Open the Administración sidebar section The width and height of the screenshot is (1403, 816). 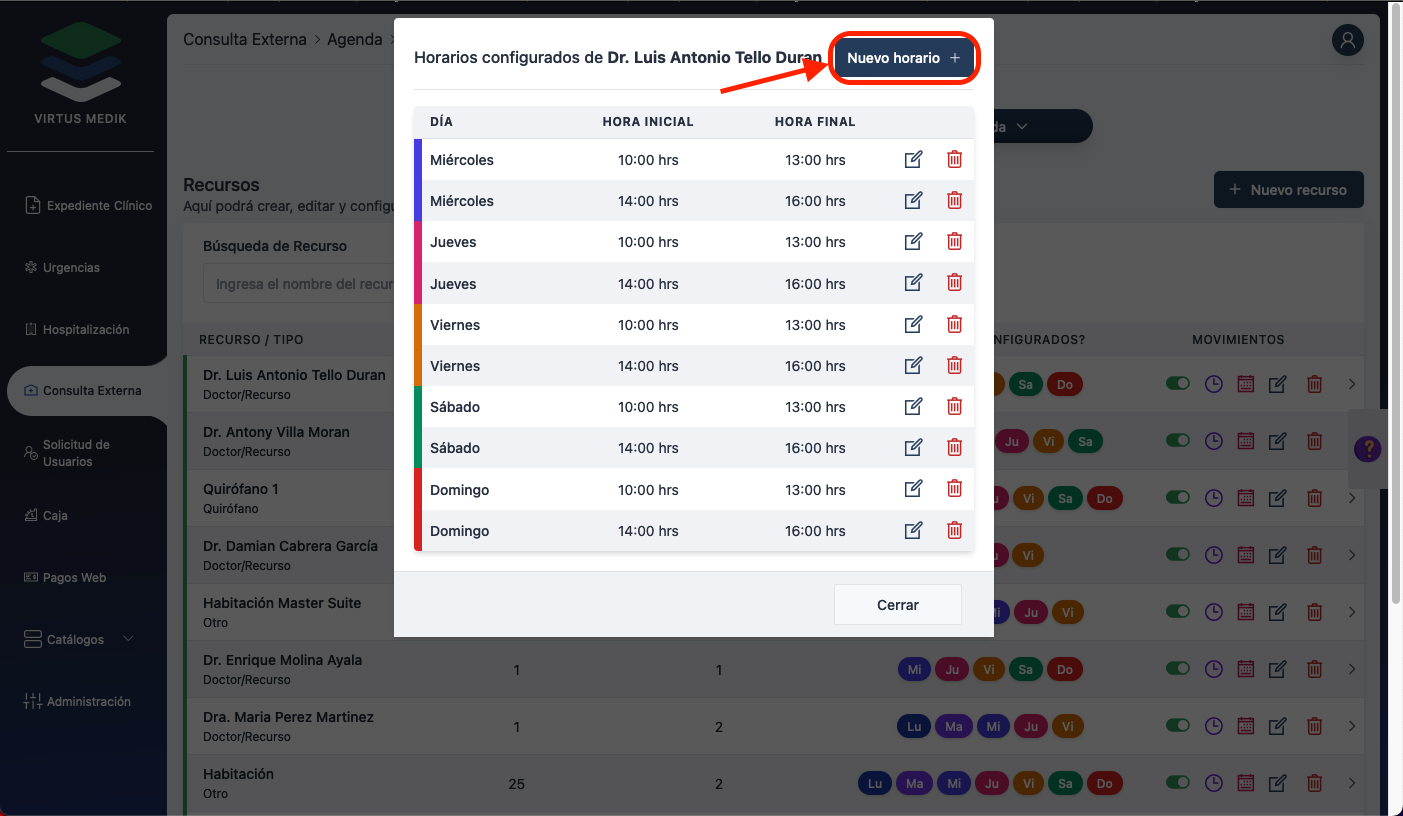tap(88, 701)
